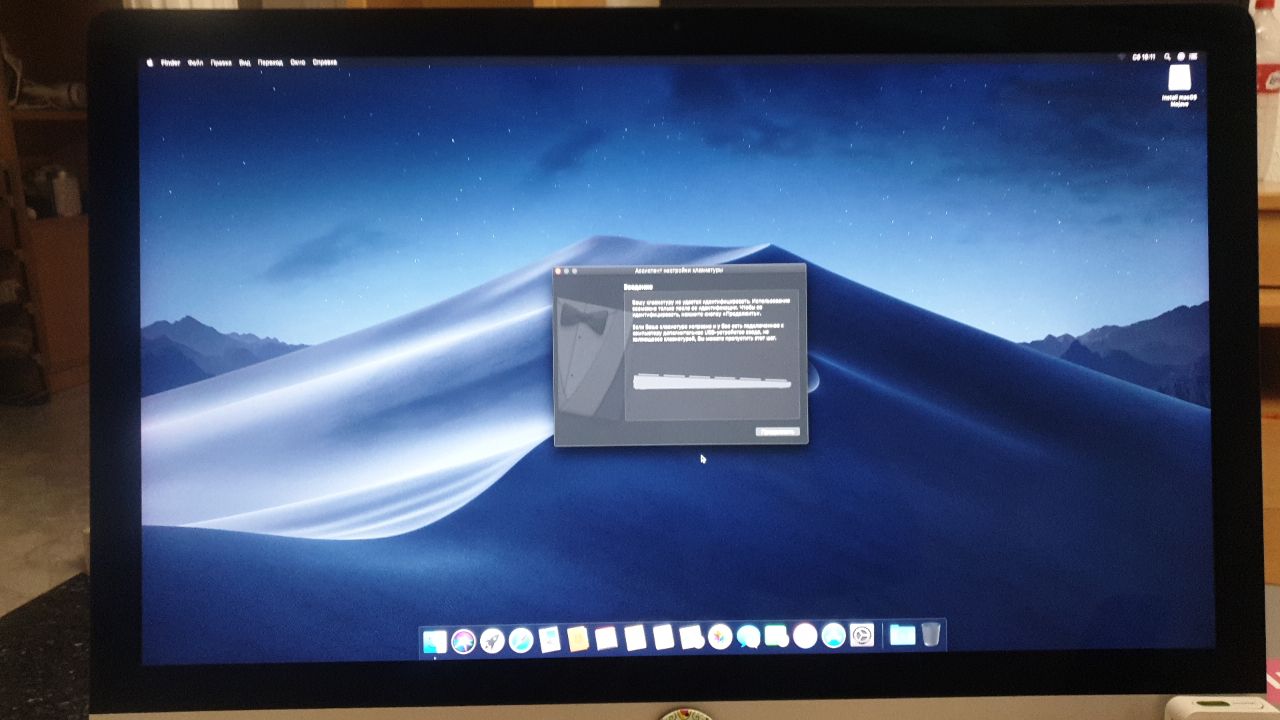This screenshot has width=1280, height=720.
Task: Open the Apple menu
Action: pyautogui.click(x=150, y=62)
